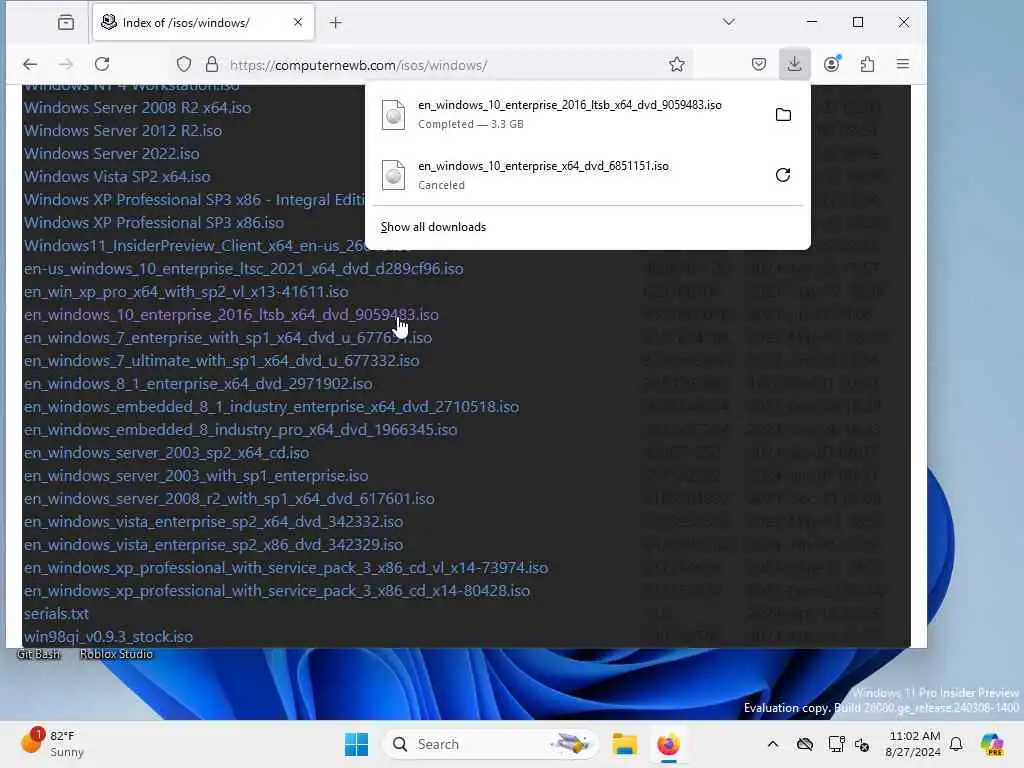This screenshot has width=1024, height=768.
Task: Open en_windows_7_enterprise_with_sp1 link
Action: (228, 338)
